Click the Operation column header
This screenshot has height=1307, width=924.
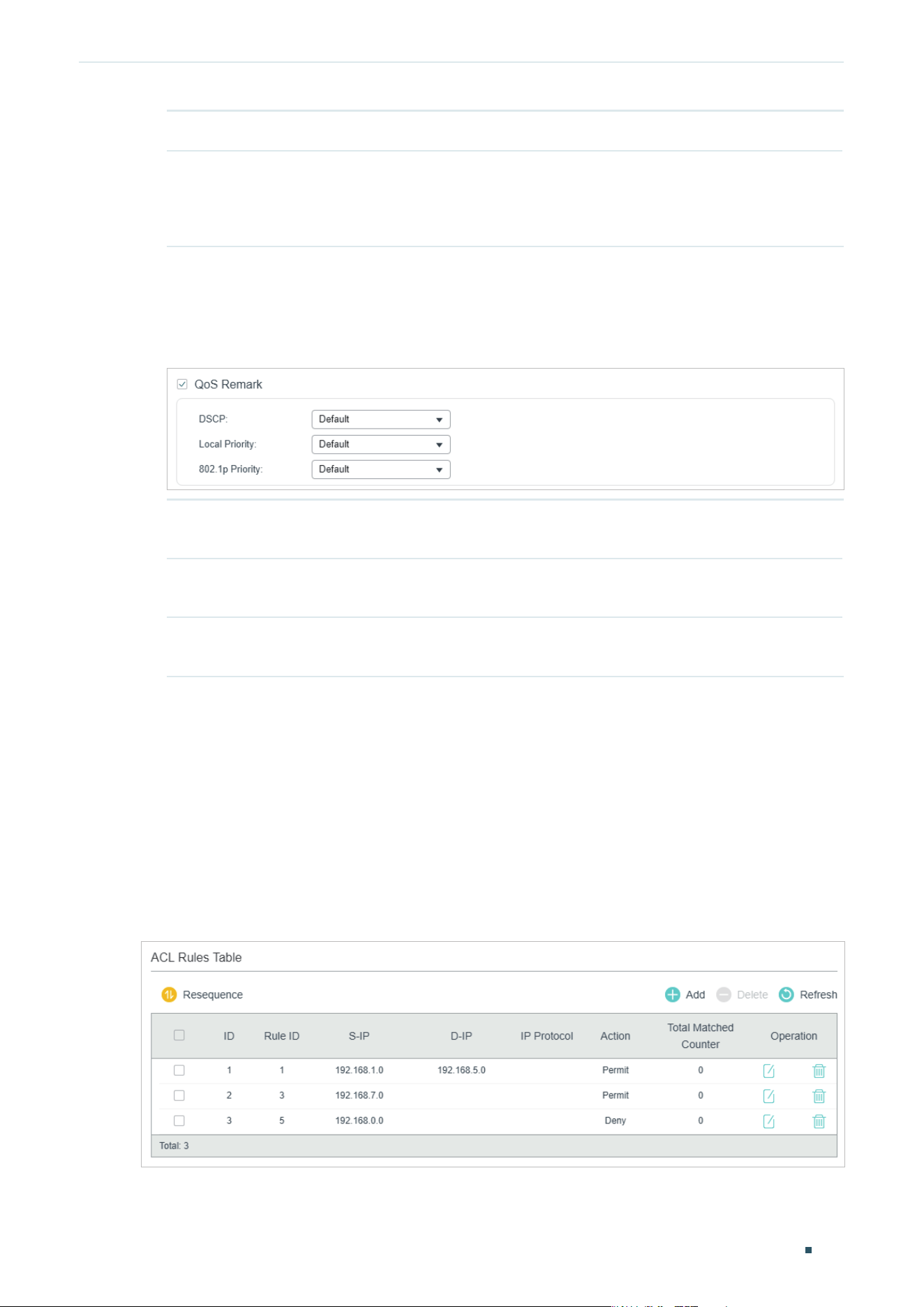tap(794, 1036)
